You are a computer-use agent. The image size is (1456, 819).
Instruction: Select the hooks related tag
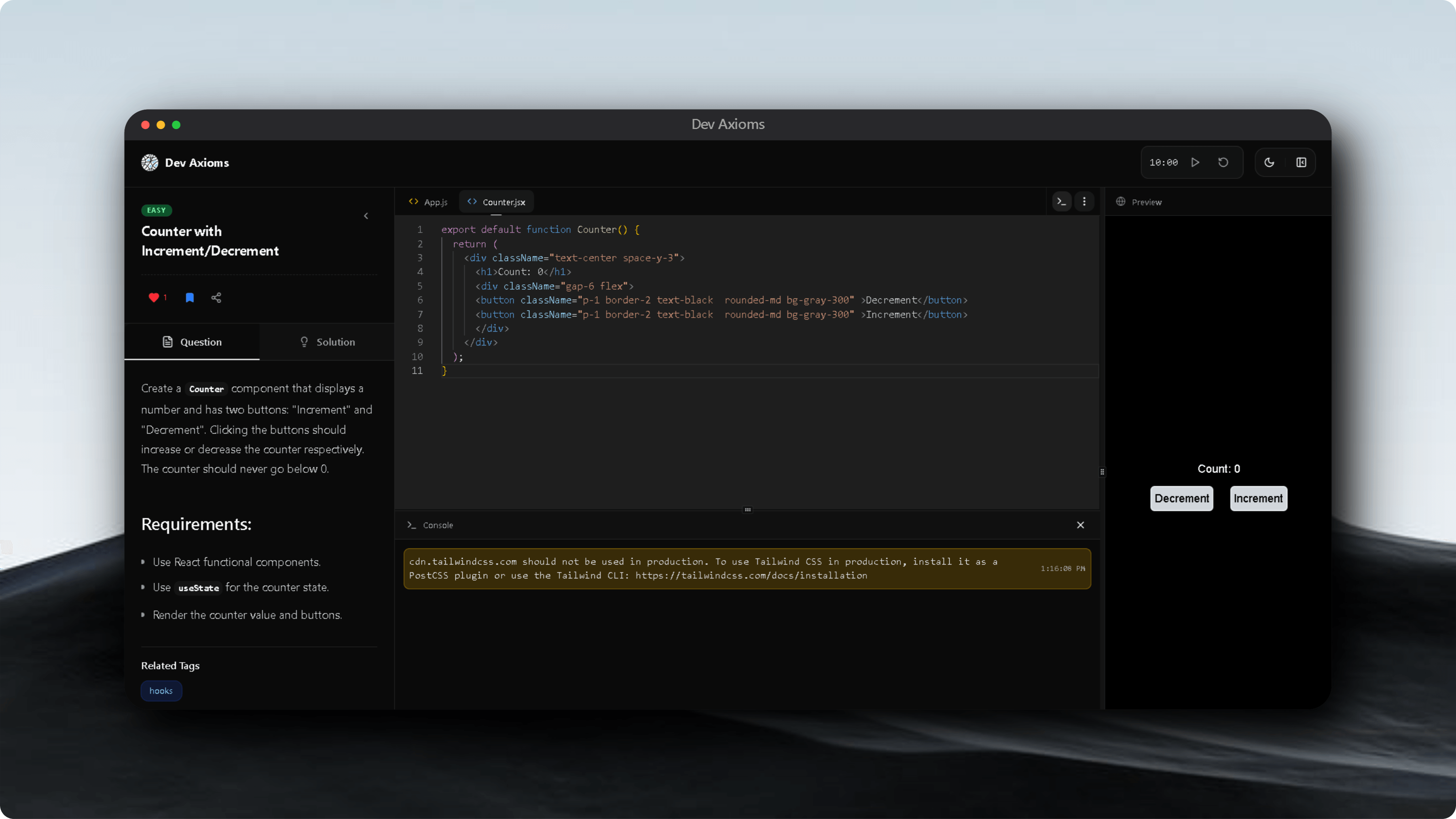click(x=161, y=691)
